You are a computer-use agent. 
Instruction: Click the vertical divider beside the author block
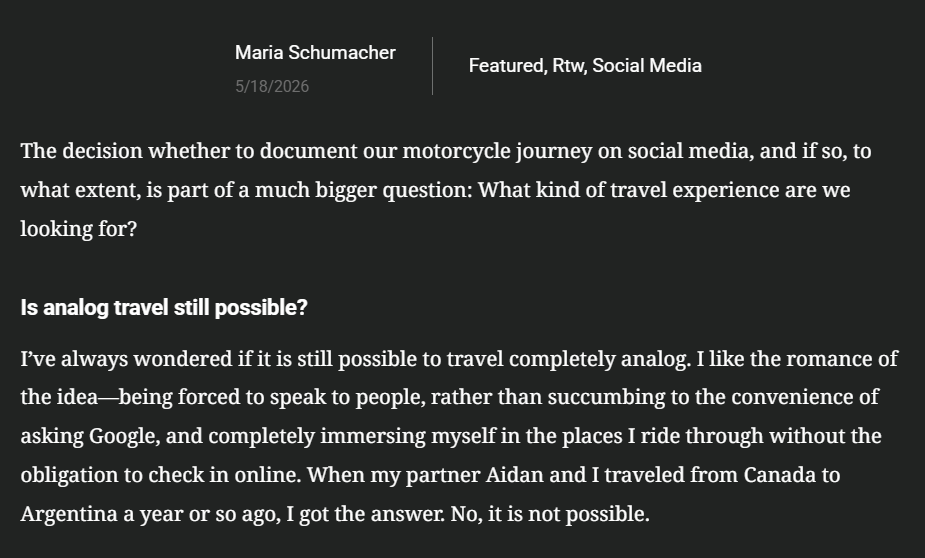point(432,65)
